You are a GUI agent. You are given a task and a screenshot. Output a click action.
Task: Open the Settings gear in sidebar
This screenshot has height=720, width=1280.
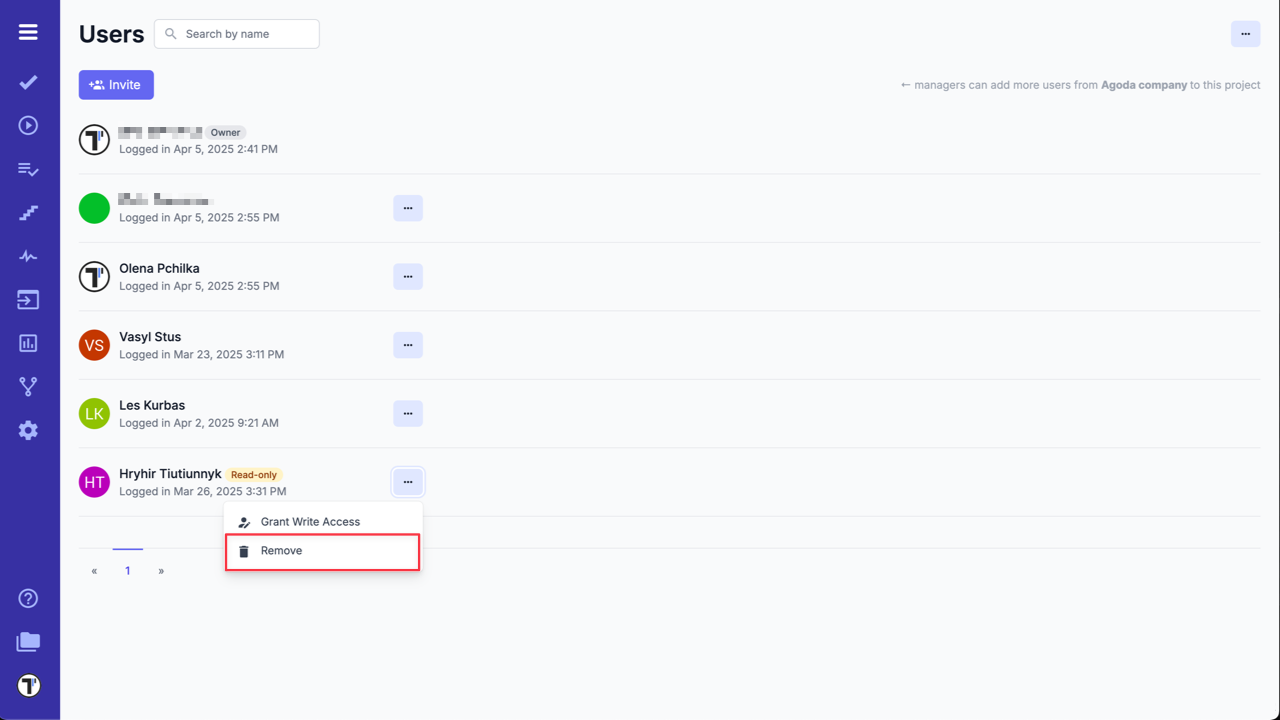28,430
